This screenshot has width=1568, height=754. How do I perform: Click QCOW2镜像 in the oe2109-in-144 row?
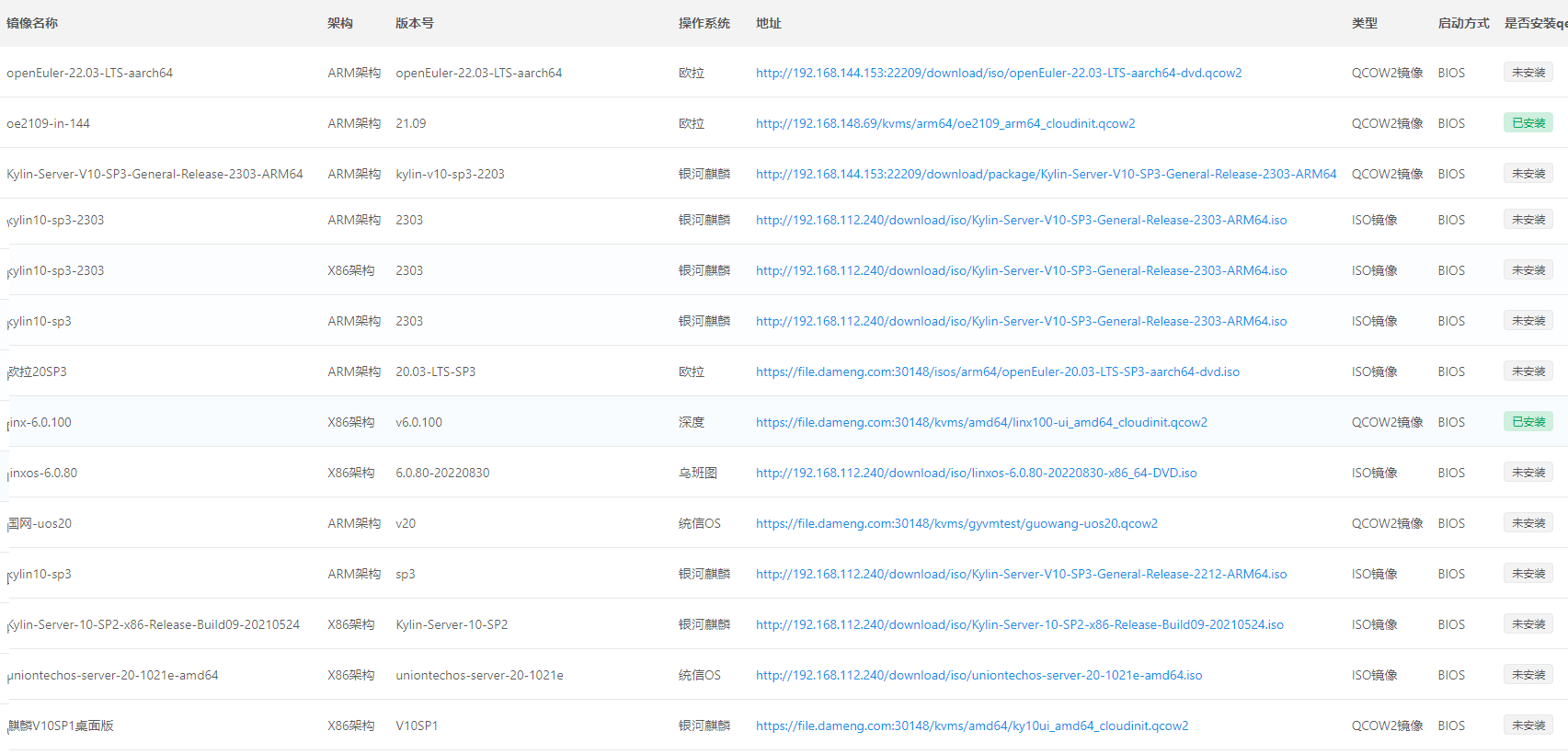pyautogui.click(x=1388, y=123)
